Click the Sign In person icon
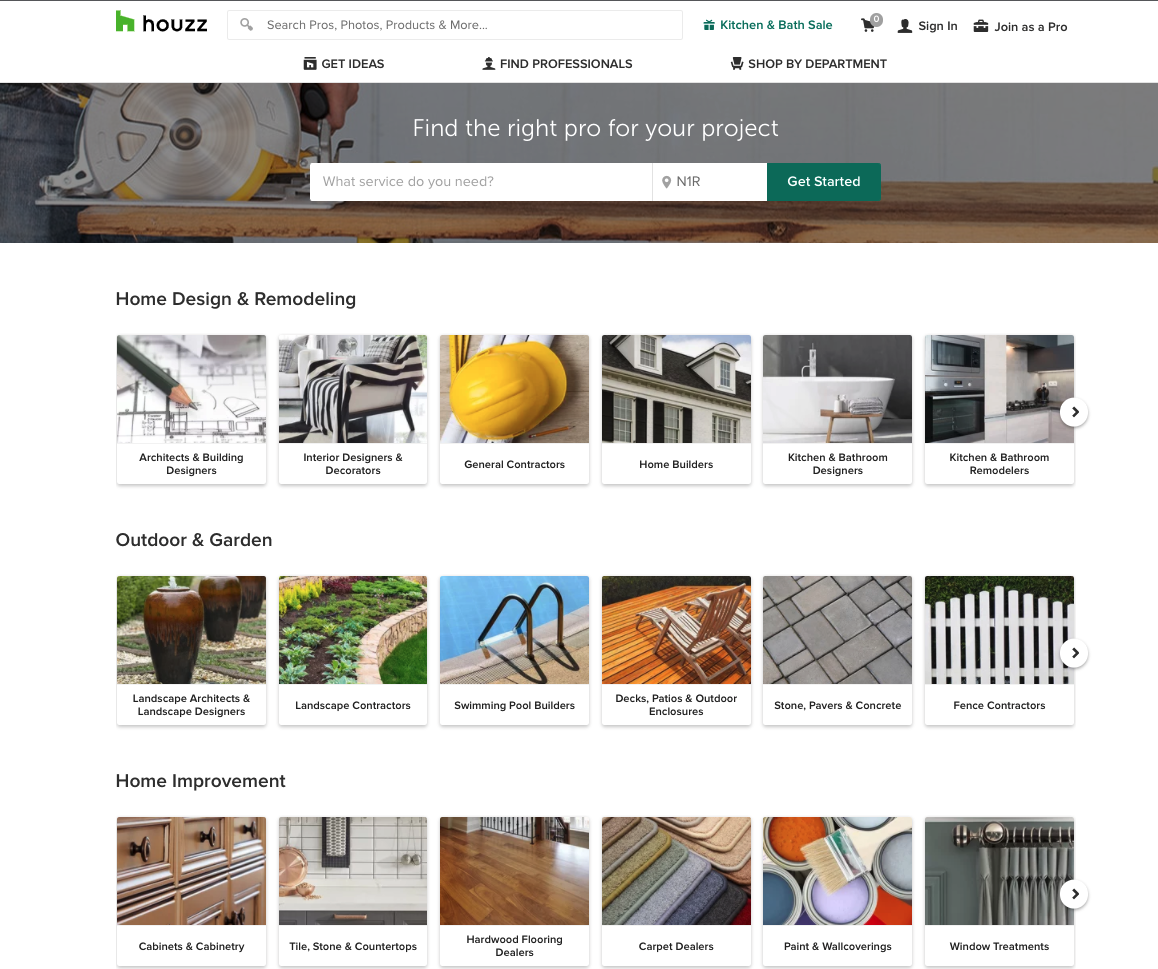 [905, 26]
